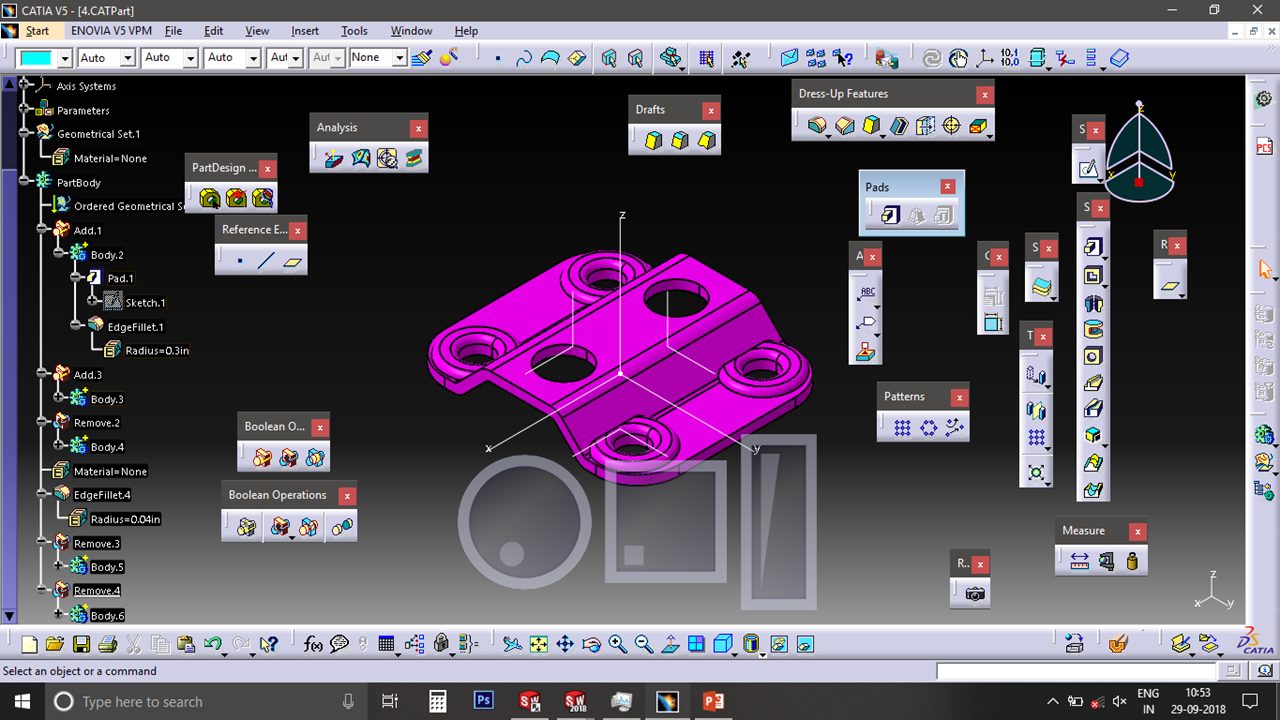Close the Analysis toolbar
This screenshot has height=720, width=1280.
point(418,128)
